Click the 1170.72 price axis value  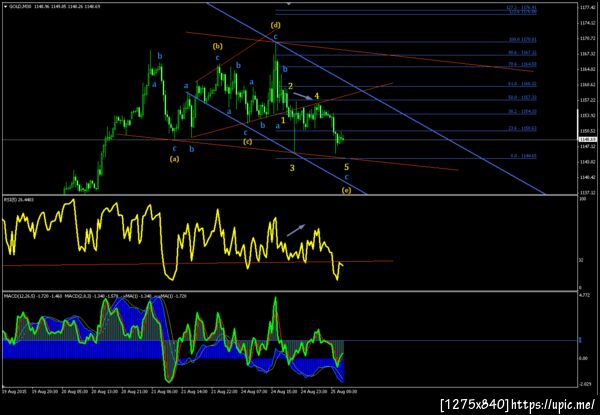(x=586, y=38)
